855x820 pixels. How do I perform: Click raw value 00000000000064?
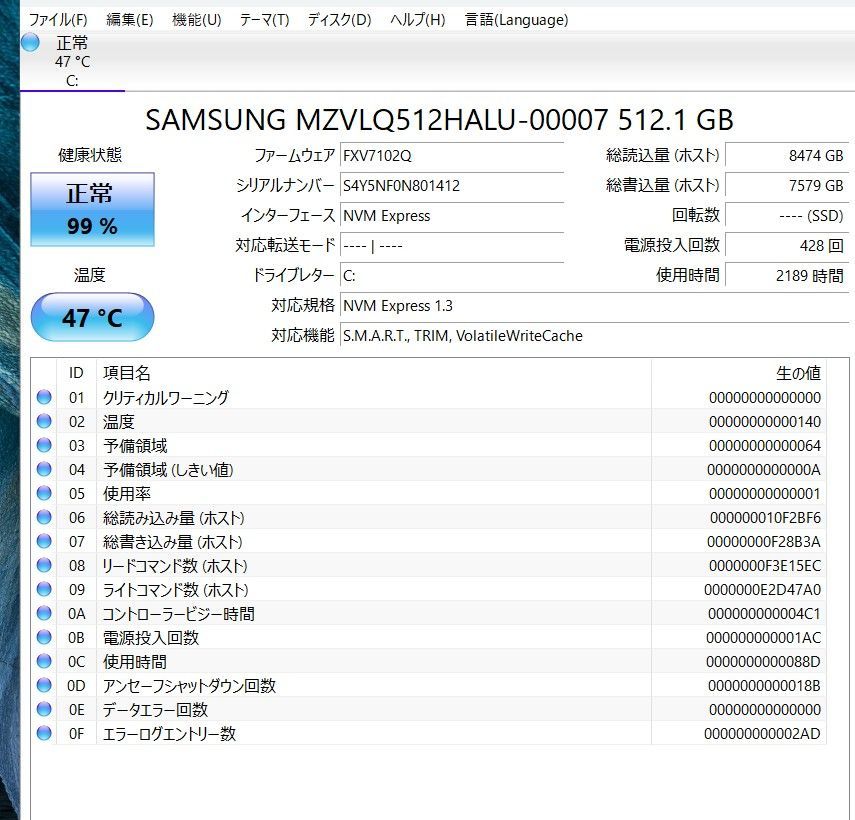pos(764,445)
